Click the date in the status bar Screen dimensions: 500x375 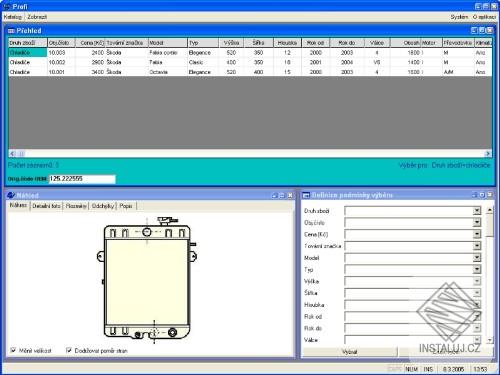pos(453,369)
